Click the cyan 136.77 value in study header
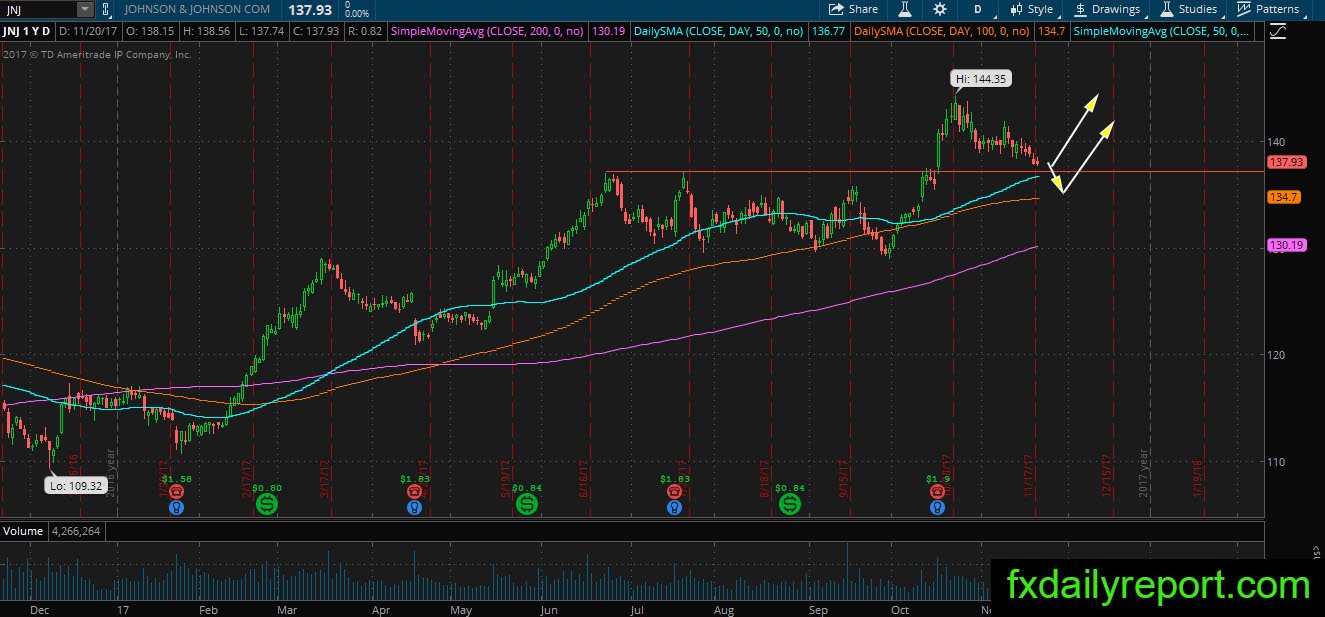Screen dimensions: 1325x617 828,32
